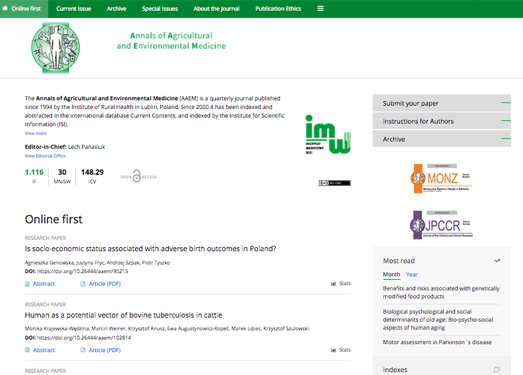The width and height of the screenshot is (523, 375).
Task: Click Stats chart icon for bovine tuberculosis paper
Action: click(x=333, y=350)
